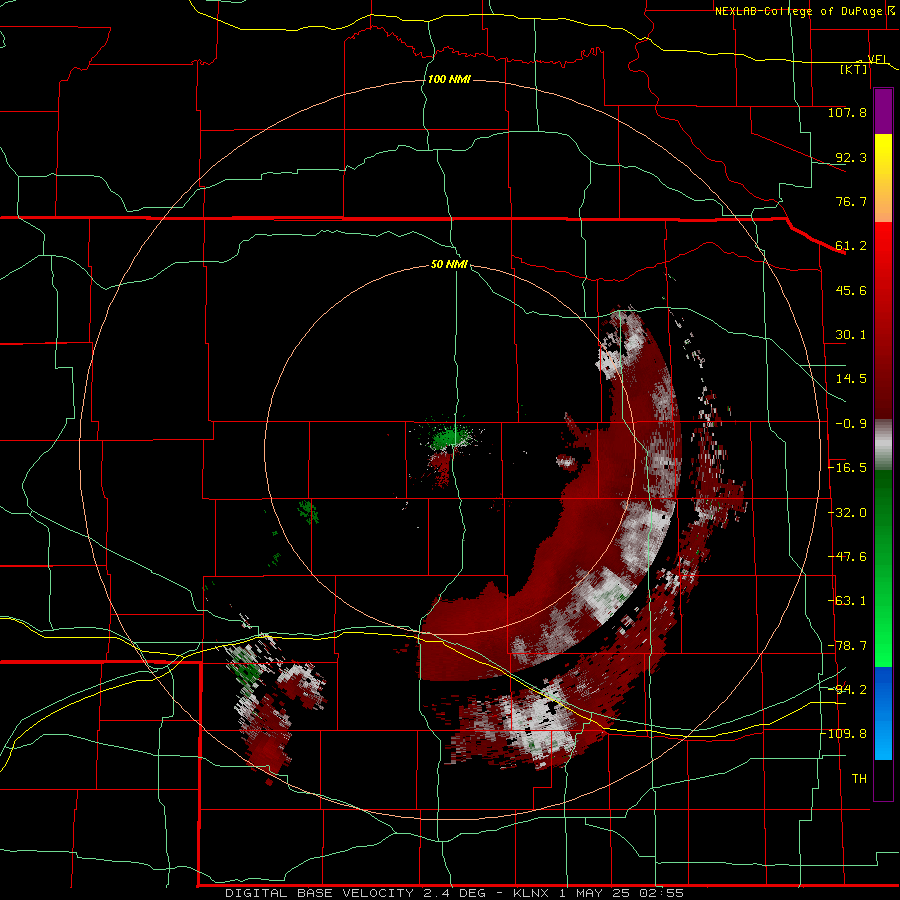Select the 45.6 legend value
This screenshot has height=900, width=900.
pos(851,290)
